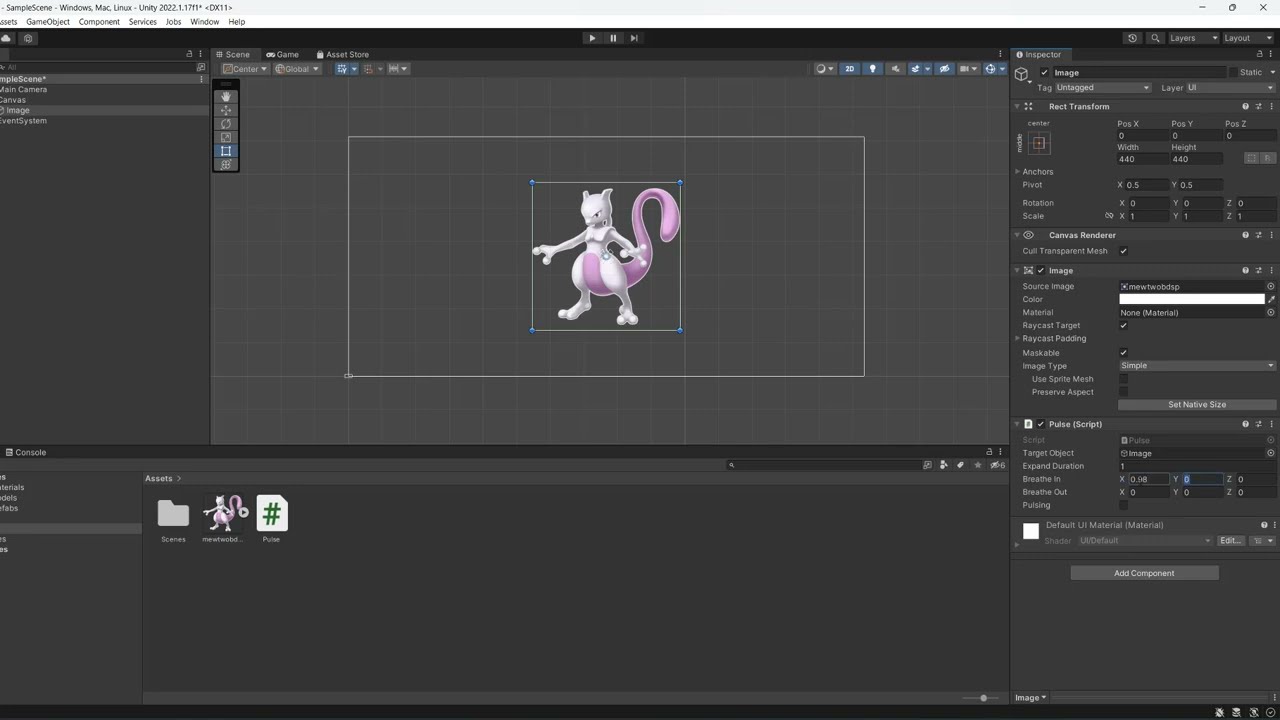Toggle scene lighting bulb icon
Image resolution: width=1280 pixels, height=720 pixels.
pos(872,69)
